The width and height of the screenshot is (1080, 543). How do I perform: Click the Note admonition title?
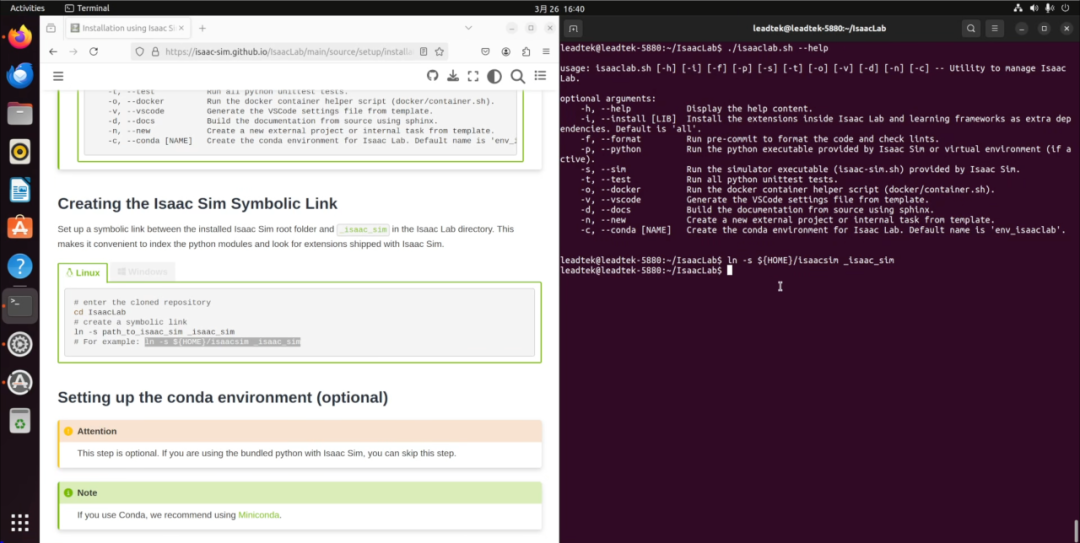[87, 493]
